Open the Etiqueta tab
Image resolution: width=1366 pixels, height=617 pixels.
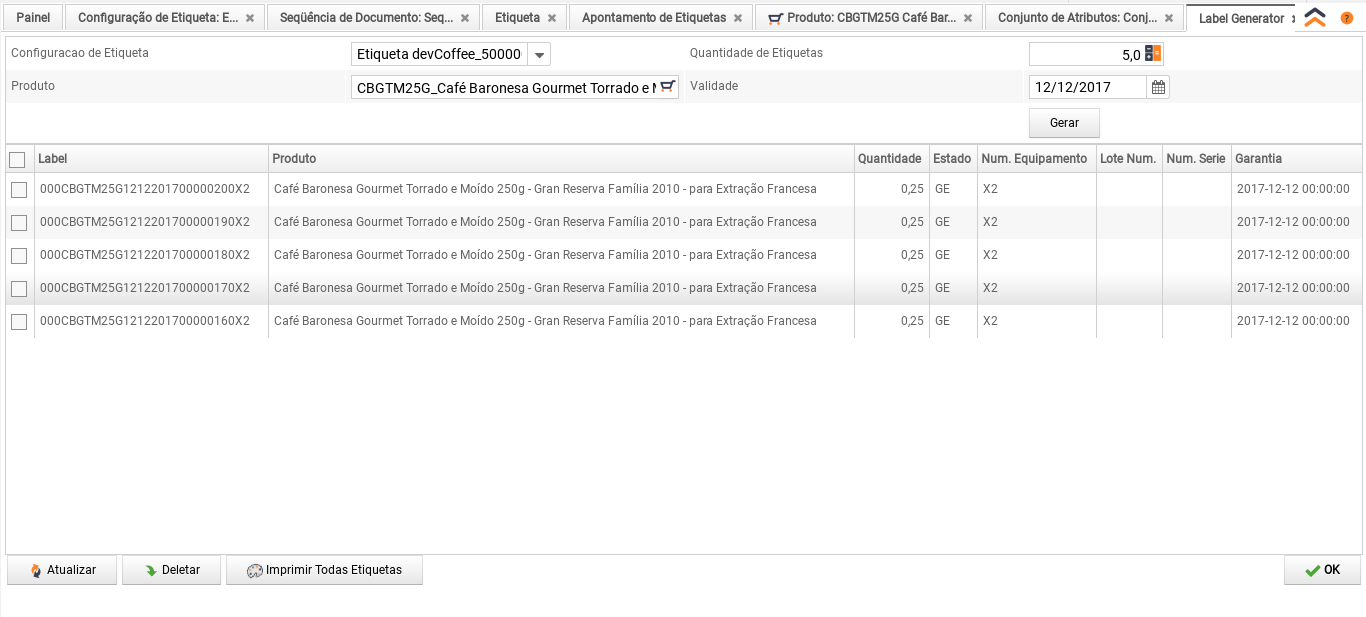[517, 18]
